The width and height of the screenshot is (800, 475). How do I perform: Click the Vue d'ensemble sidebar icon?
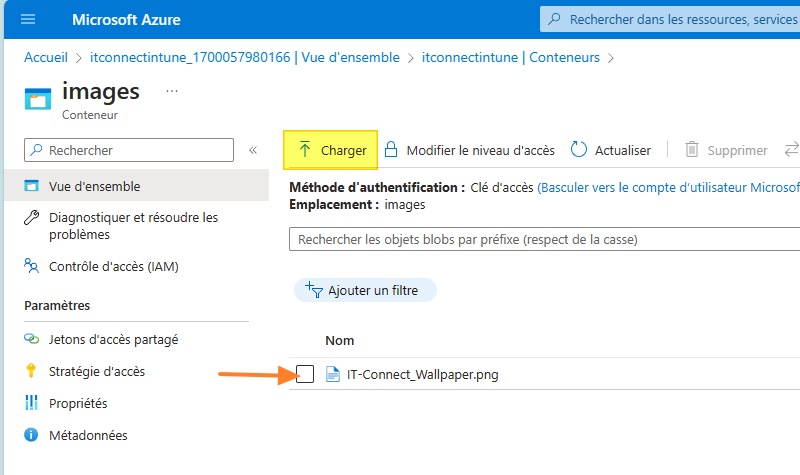click(x=32, y=186)
